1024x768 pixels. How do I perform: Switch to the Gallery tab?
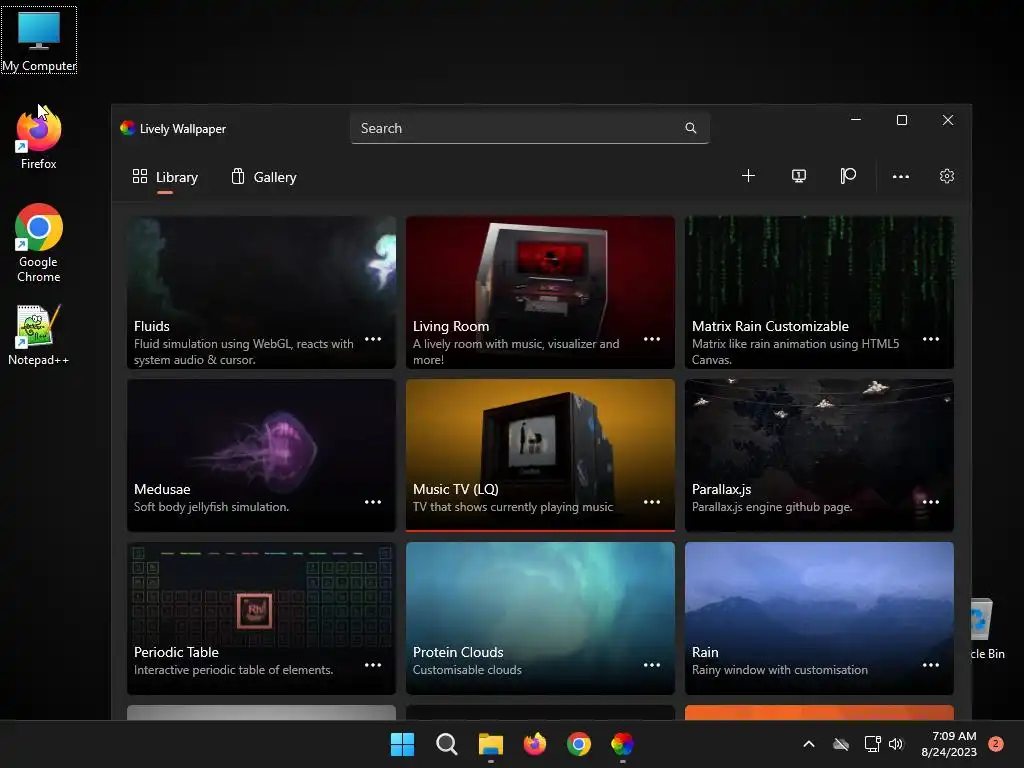[x=264, y=177]
